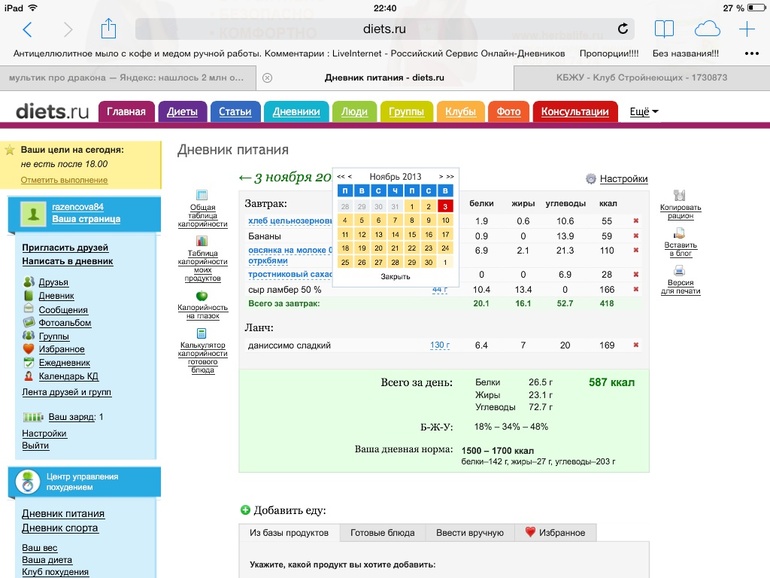The height and width of the screenshot is (578, 770).
Task: Open the Ваша страница link
Action: [x=86, y=219]
